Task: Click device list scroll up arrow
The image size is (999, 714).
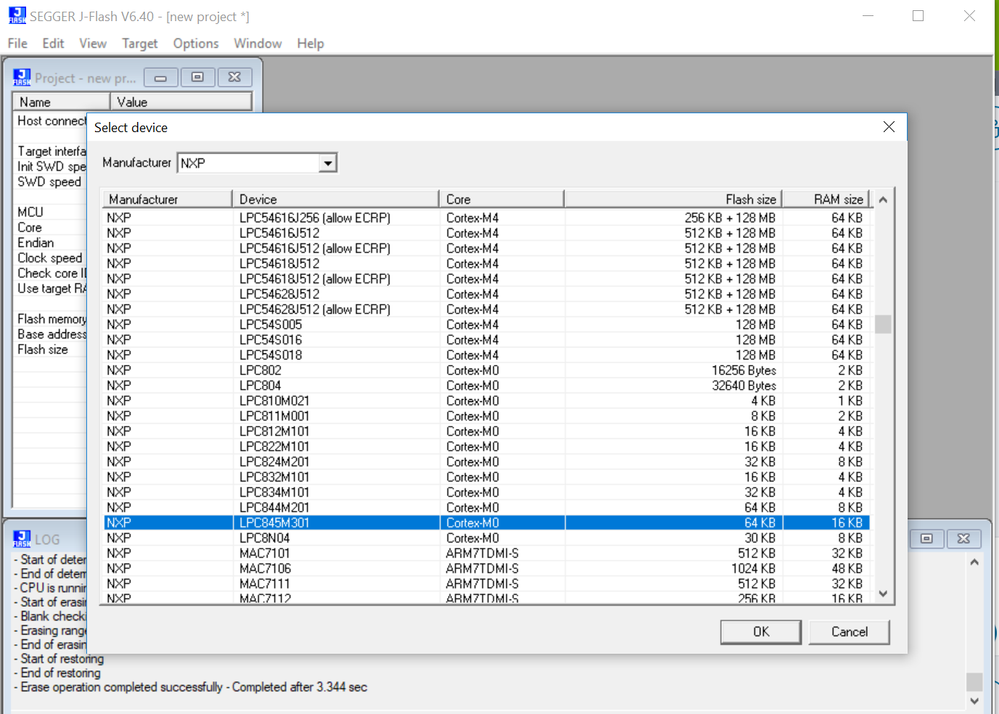Action: click(x=883, y=200)
